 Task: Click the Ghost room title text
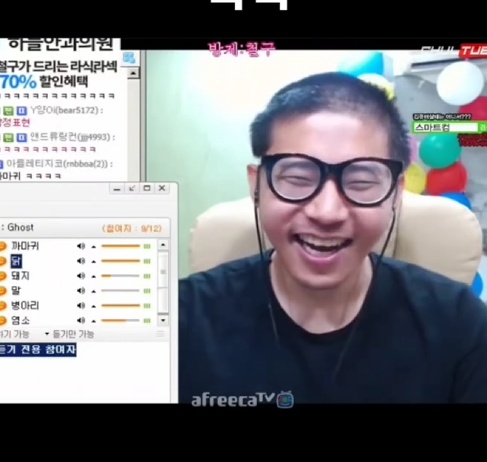point(20,227)
